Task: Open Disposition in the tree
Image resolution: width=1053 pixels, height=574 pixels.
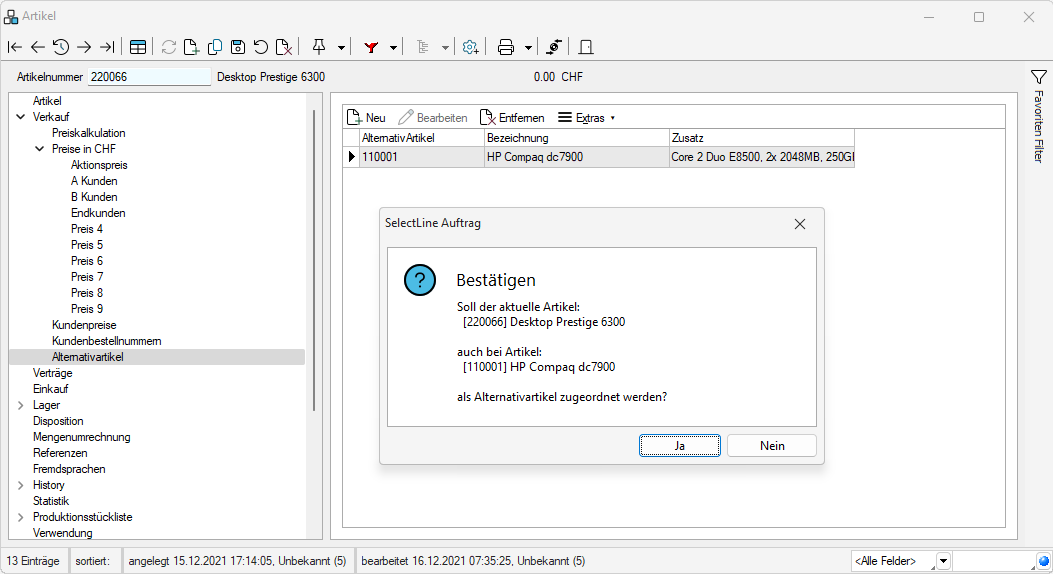Action: pos(58,421)
